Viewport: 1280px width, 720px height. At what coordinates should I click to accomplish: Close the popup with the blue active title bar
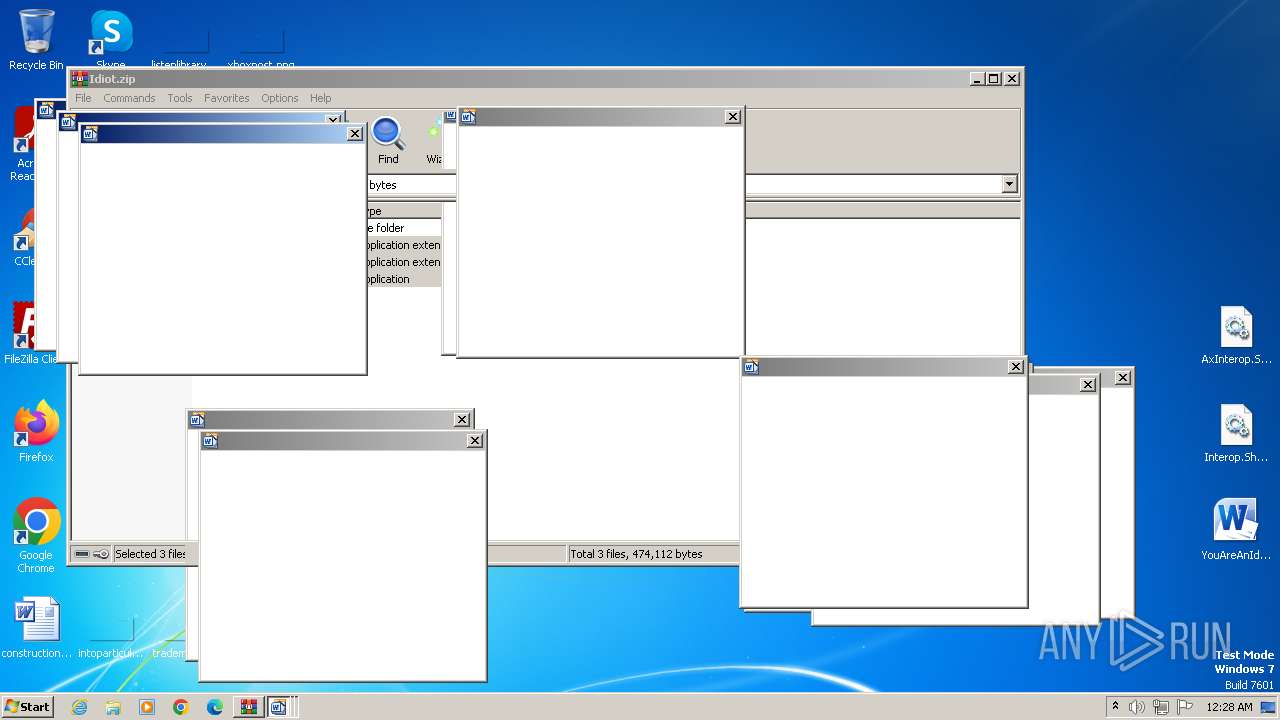tap(354, 133)
